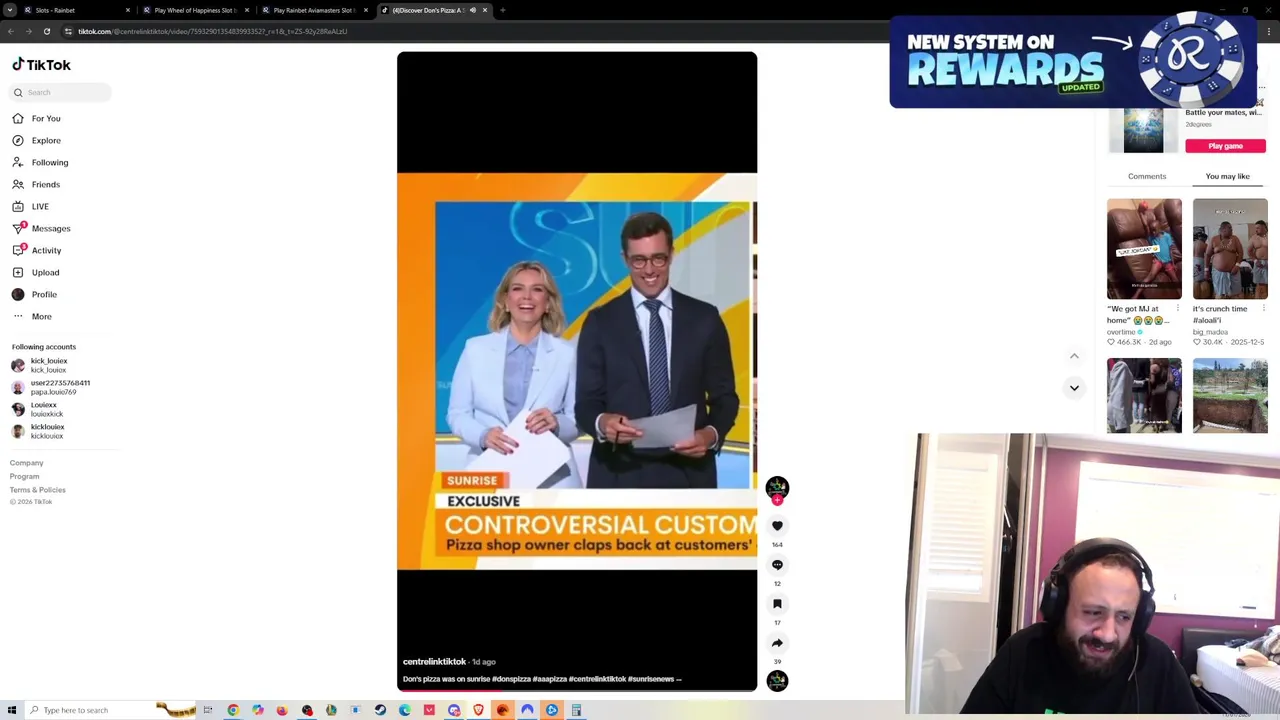The height and width of the screenshot is (720, 1280).
Task: Switch to Play Rainbet Aviamasters Slot tab
Action: coord(314,10)
